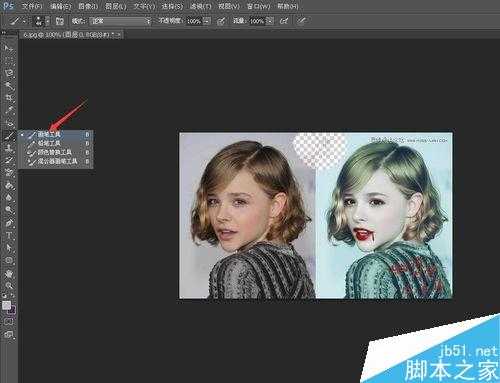500x383 pixels.
Task: Select the Ellipse shape tool
Action: point(9,260)
